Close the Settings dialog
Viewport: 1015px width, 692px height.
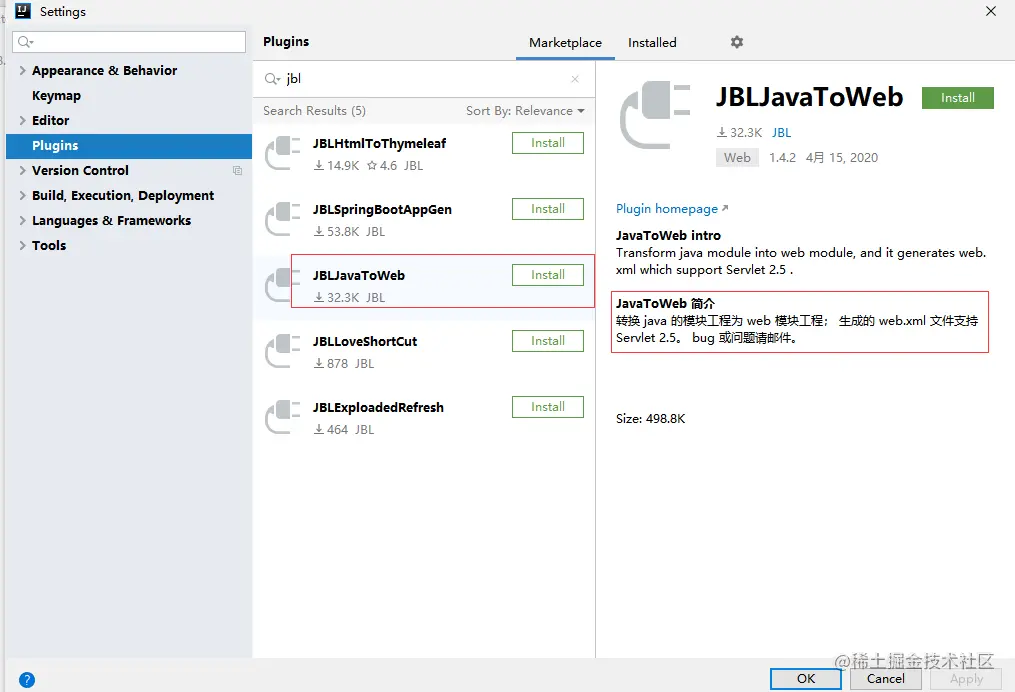(990, 11)
